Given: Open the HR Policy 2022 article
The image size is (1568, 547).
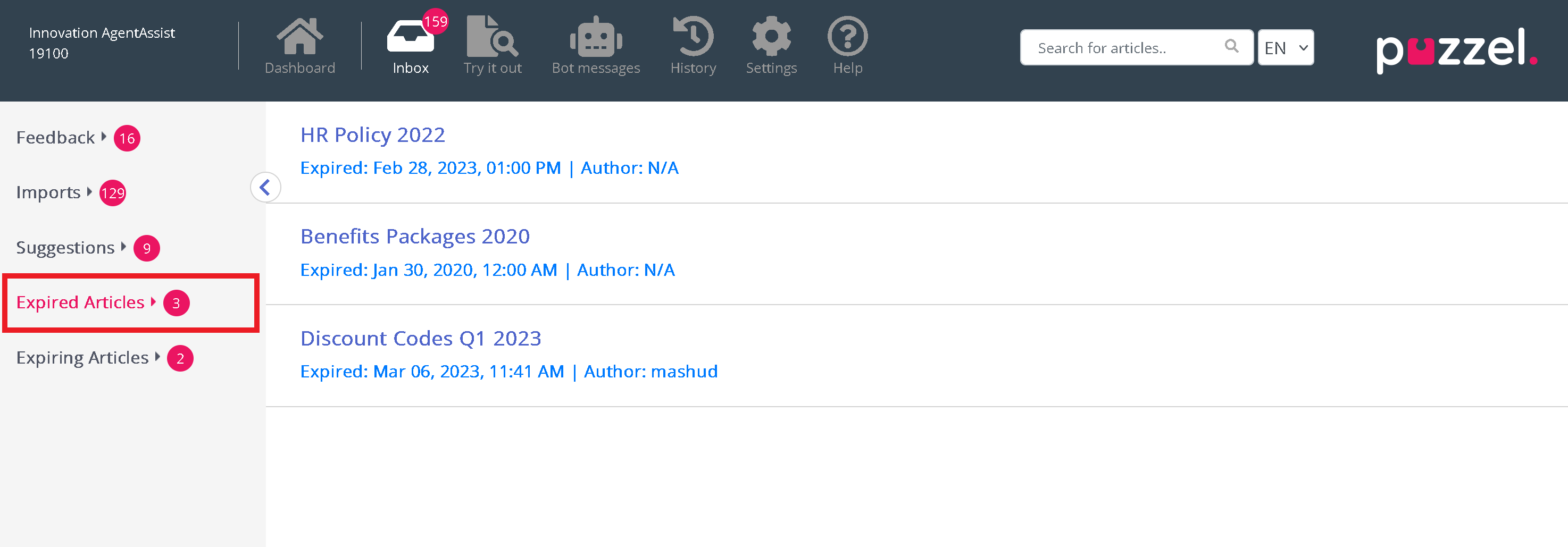Looking at the screenshot, I should (372, 134).
